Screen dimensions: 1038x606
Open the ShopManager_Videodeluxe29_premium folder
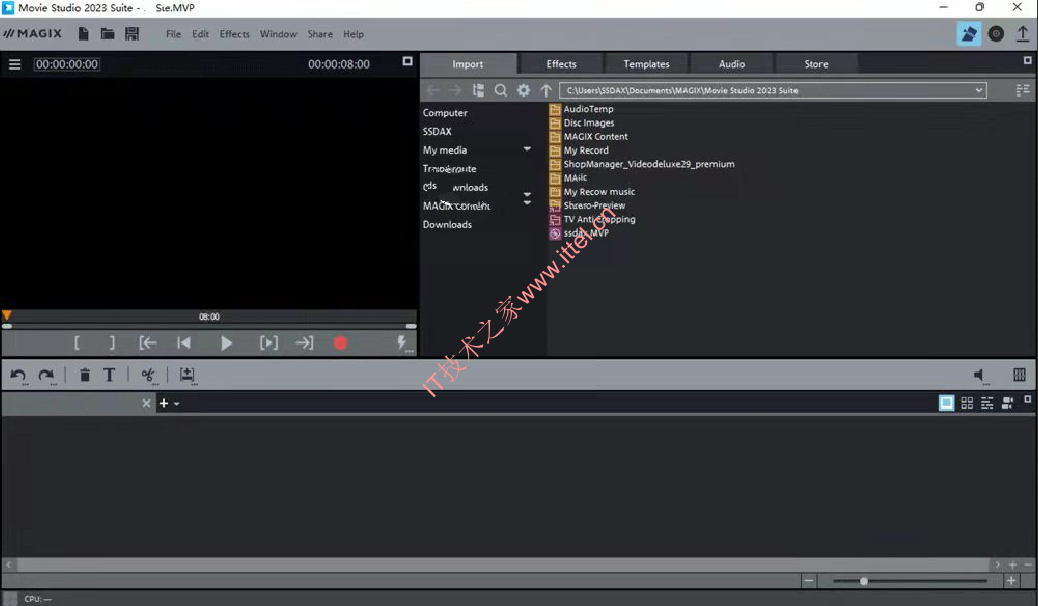click(649, 164)
